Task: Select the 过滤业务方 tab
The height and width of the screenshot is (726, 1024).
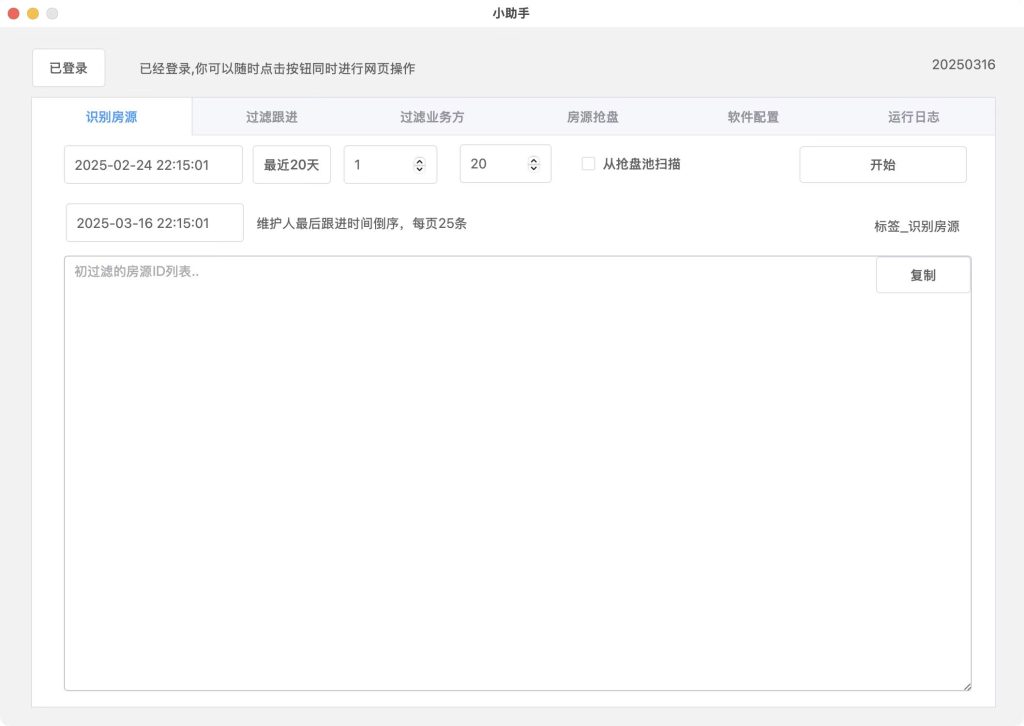Action: [432, 117]
